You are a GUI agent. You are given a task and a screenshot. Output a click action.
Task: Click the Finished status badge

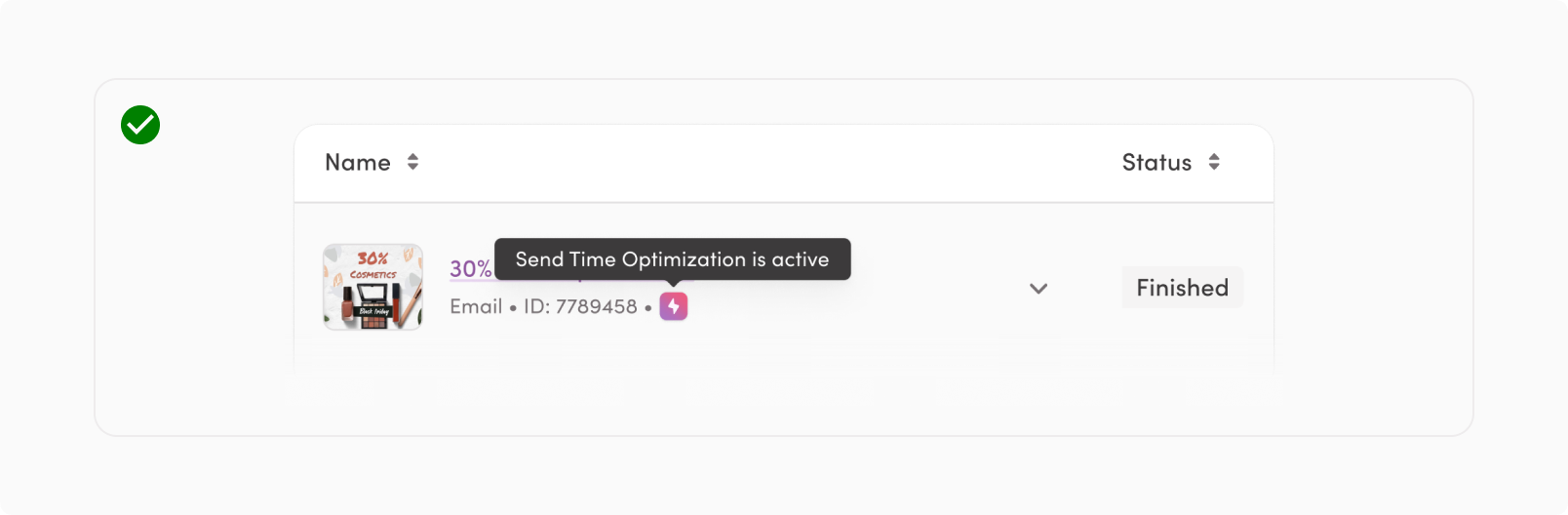point(1182,288)
